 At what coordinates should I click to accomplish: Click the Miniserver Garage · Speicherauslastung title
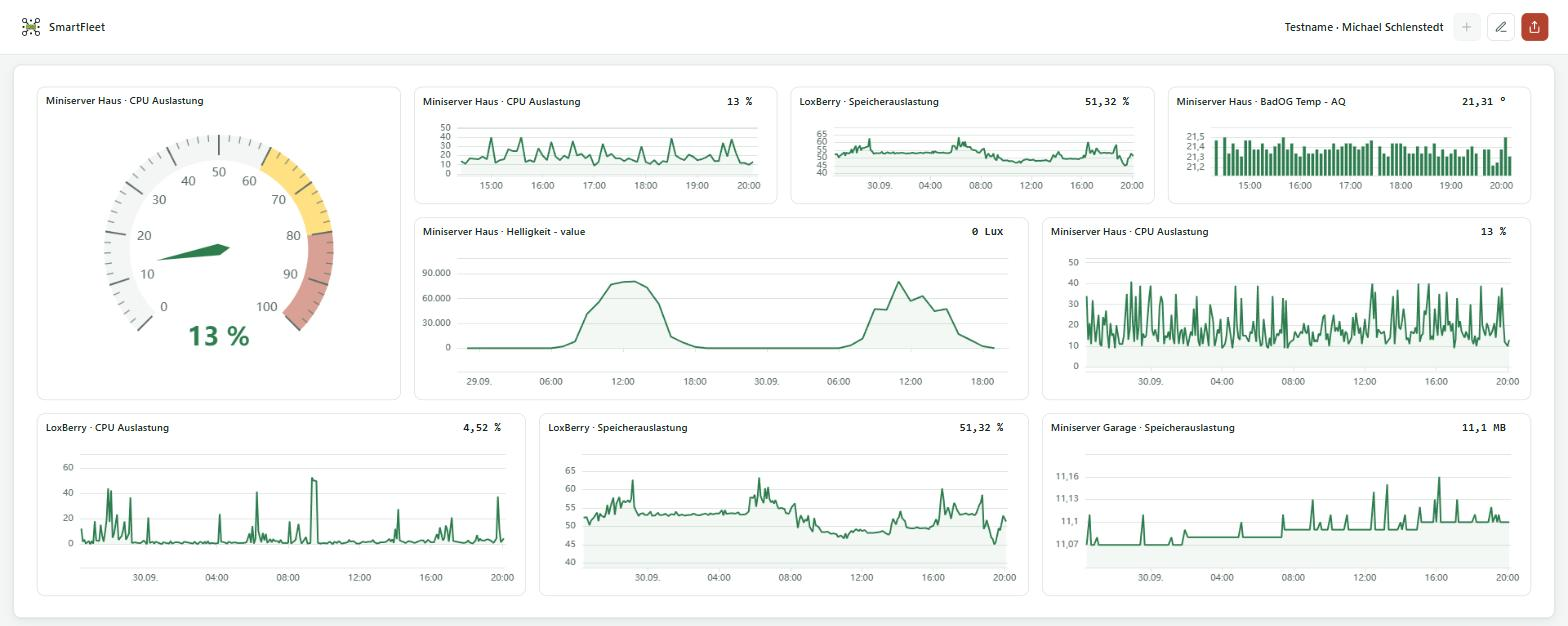(1142, 428)
